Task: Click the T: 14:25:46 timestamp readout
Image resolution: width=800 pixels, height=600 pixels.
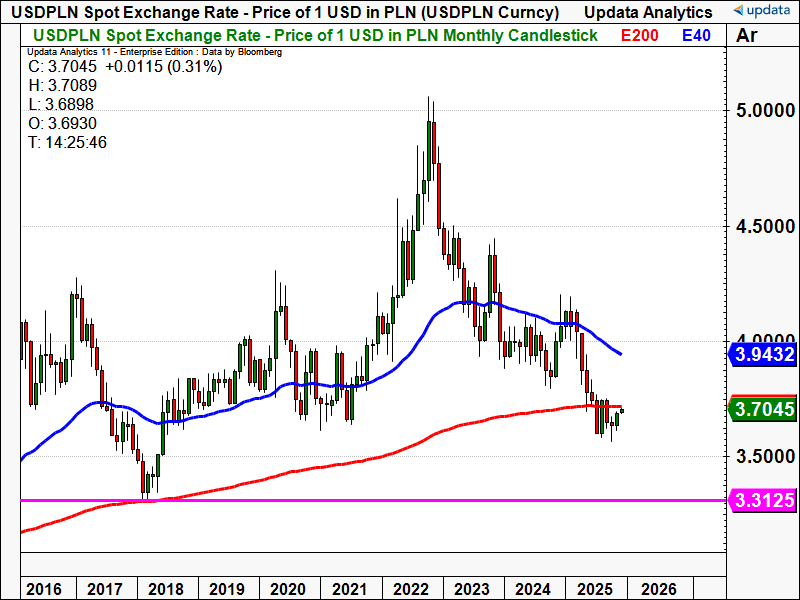Action: 68,142
